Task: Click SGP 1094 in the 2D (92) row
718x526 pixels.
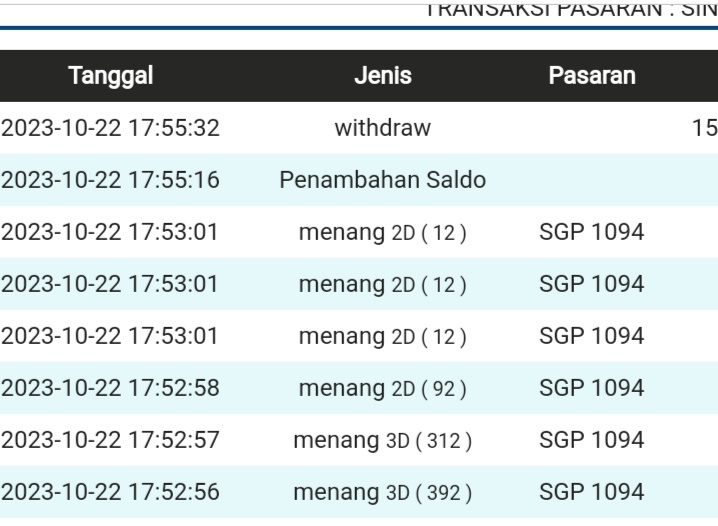Action: pyautogui.click(x=591, y=388)
